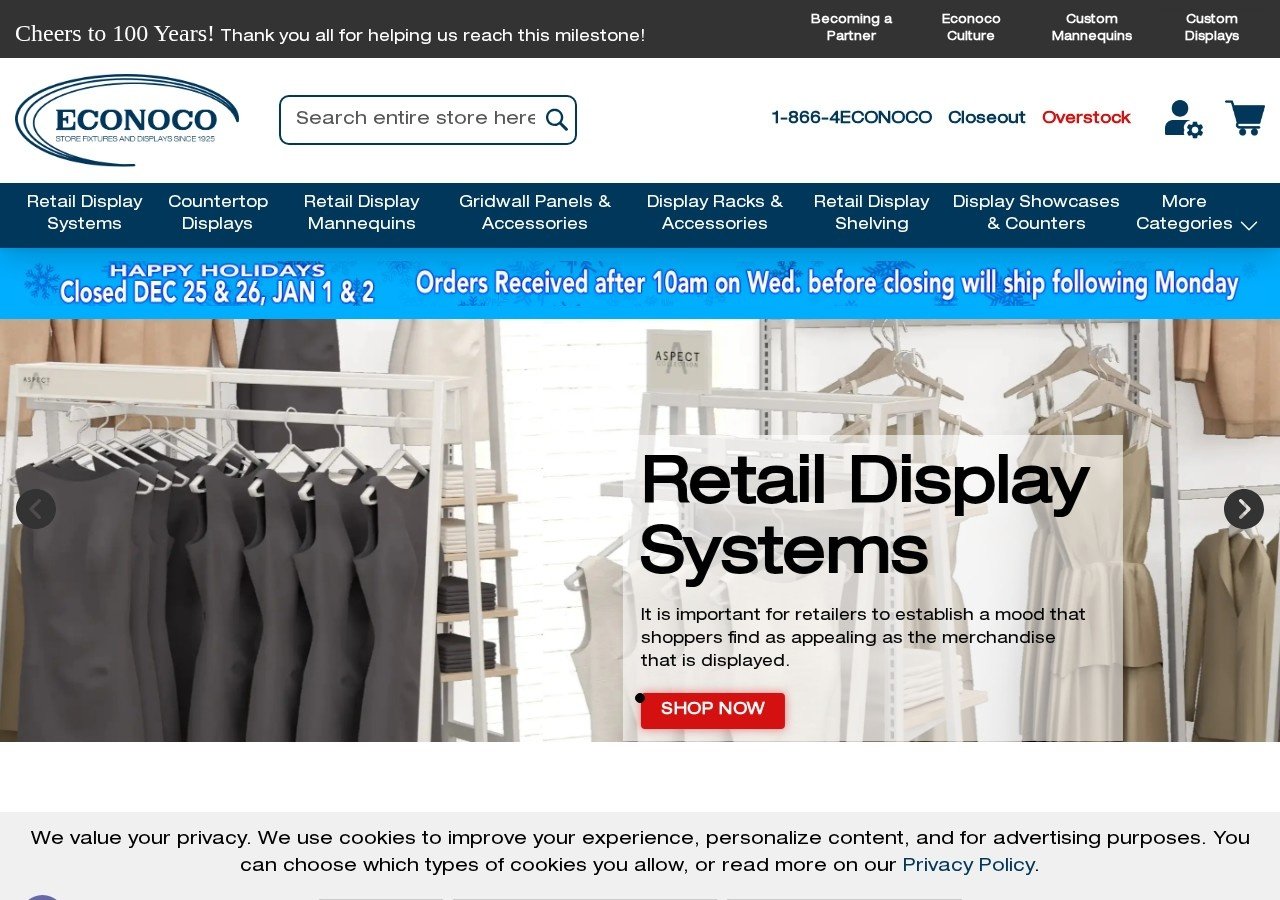This screenshot has height=900, width=1280.
Task: Open Becoming a Partner
Action: [850, 27]
